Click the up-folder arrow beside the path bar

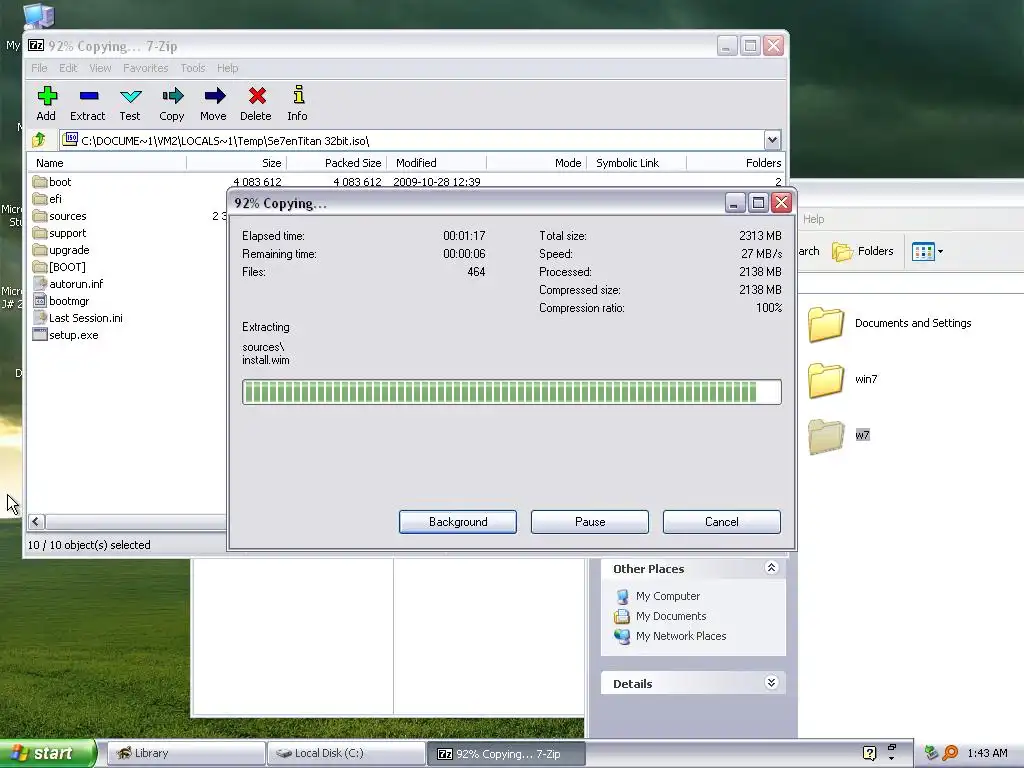coord(39,140)
